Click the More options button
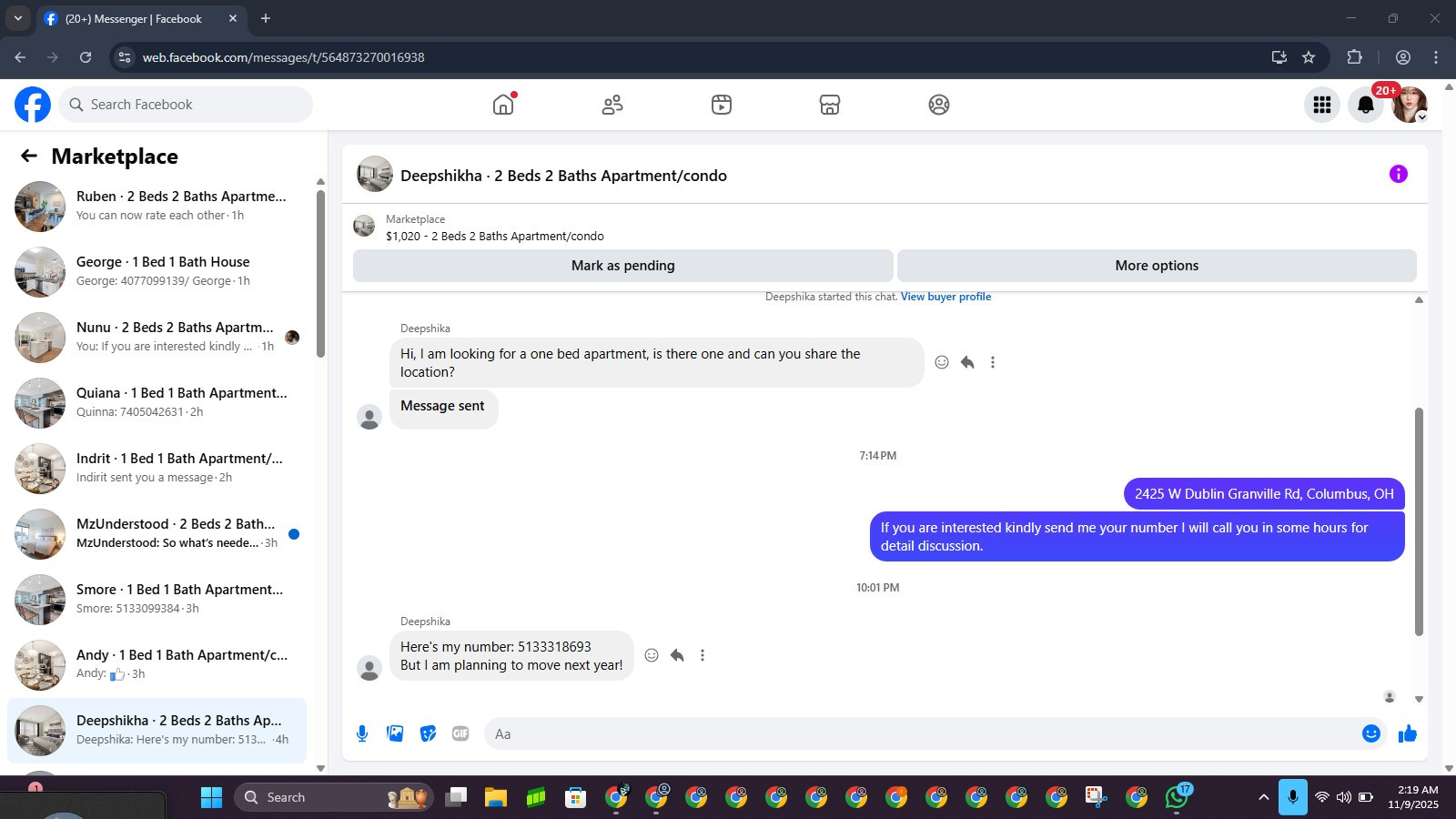The height and width of the screenshot is (819, 1456). pos(1157,266)
